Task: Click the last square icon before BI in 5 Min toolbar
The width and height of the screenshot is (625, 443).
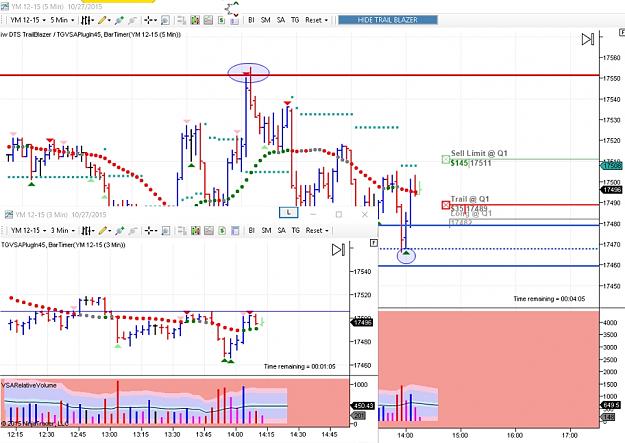Action: (x=235, y=20)
